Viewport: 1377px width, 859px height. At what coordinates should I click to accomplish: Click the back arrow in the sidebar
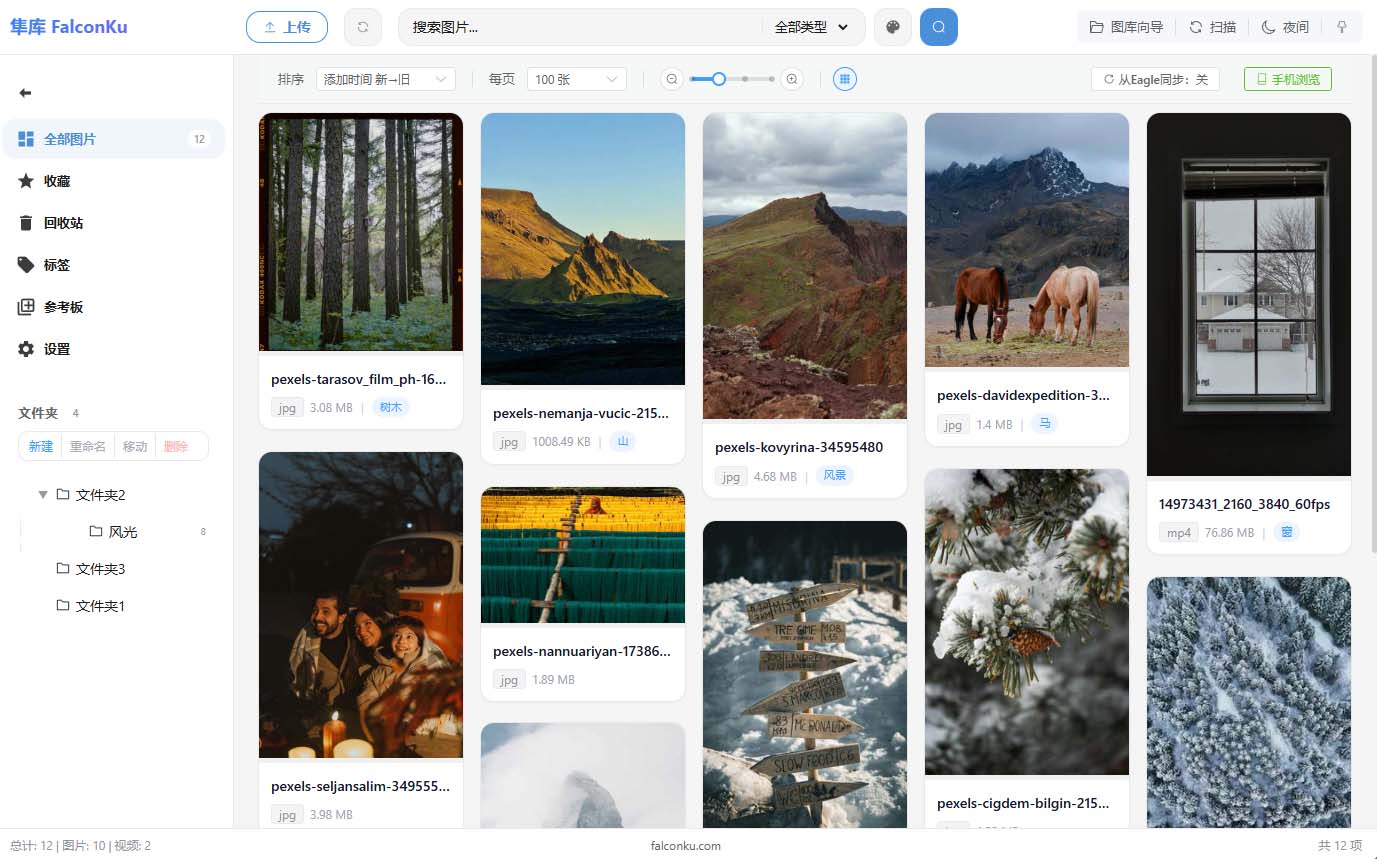26,93
